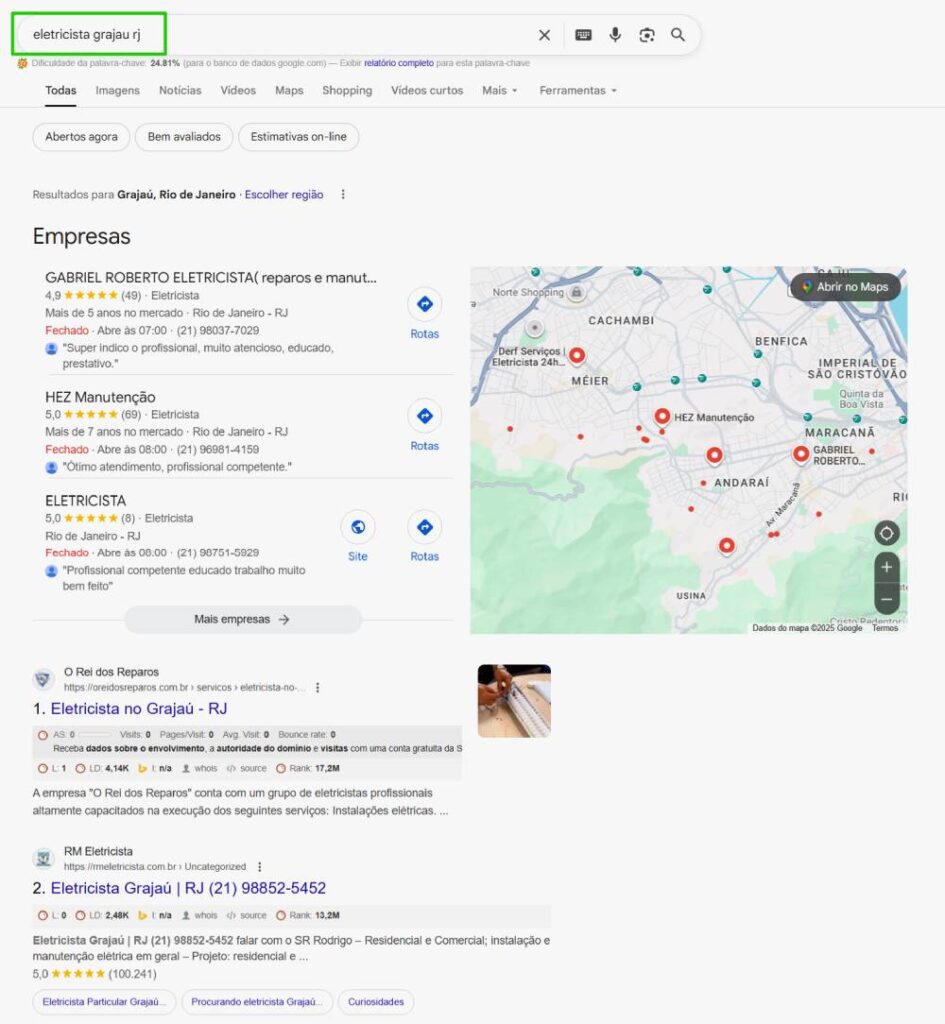945x1024 pixels.
Task: Click Rank 17,2M metric
Action: click(x=308, y=768)
